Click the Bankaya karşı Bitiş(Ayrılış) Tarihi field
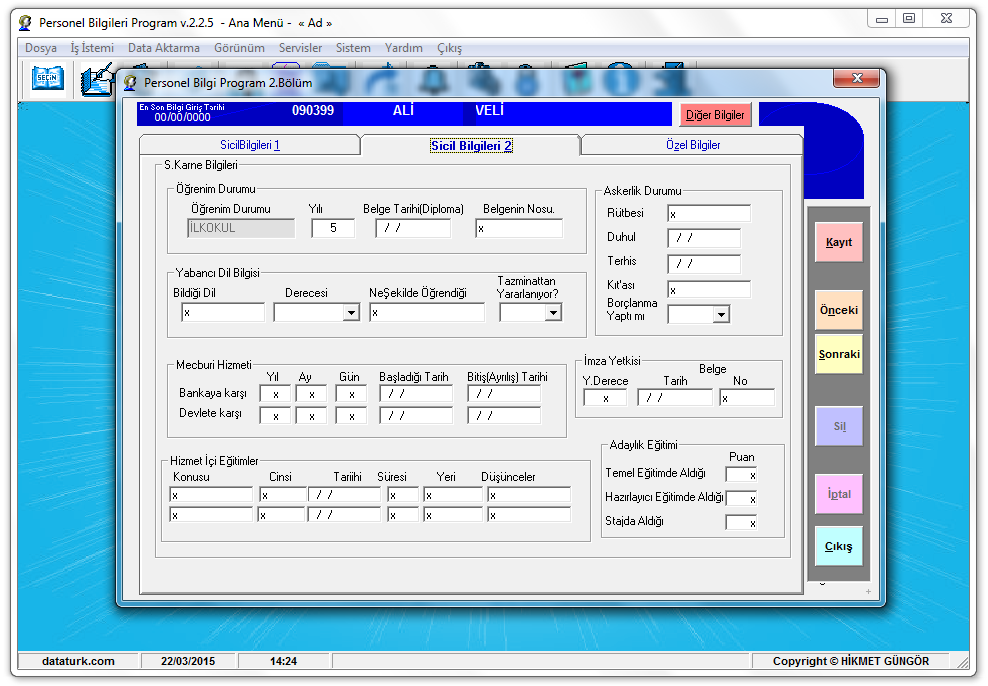Screen dimensions: 988x686 pyautogui.click(x=504, y=394)
